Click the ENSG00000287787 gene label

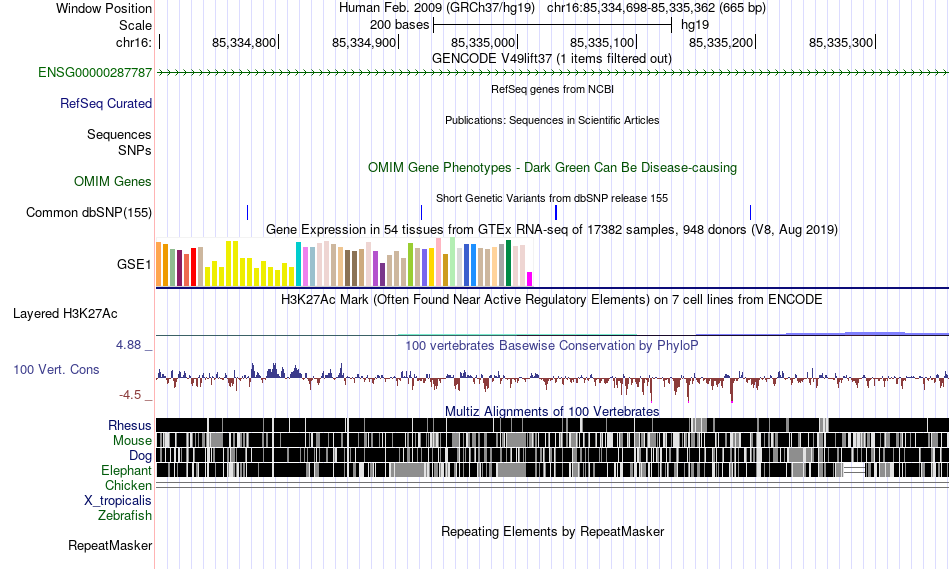coord(95,73)
